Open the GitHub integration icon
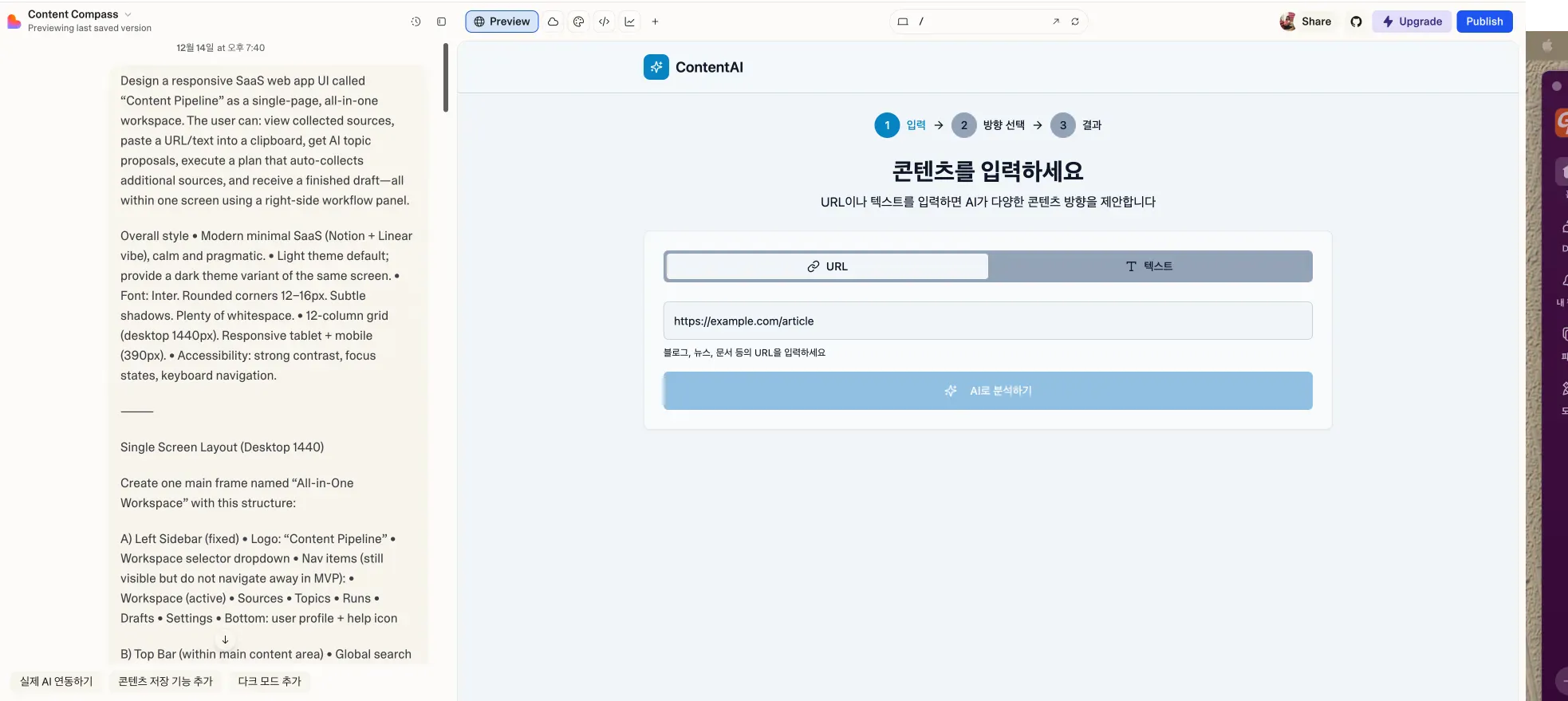 click(x=1356, y=22)
